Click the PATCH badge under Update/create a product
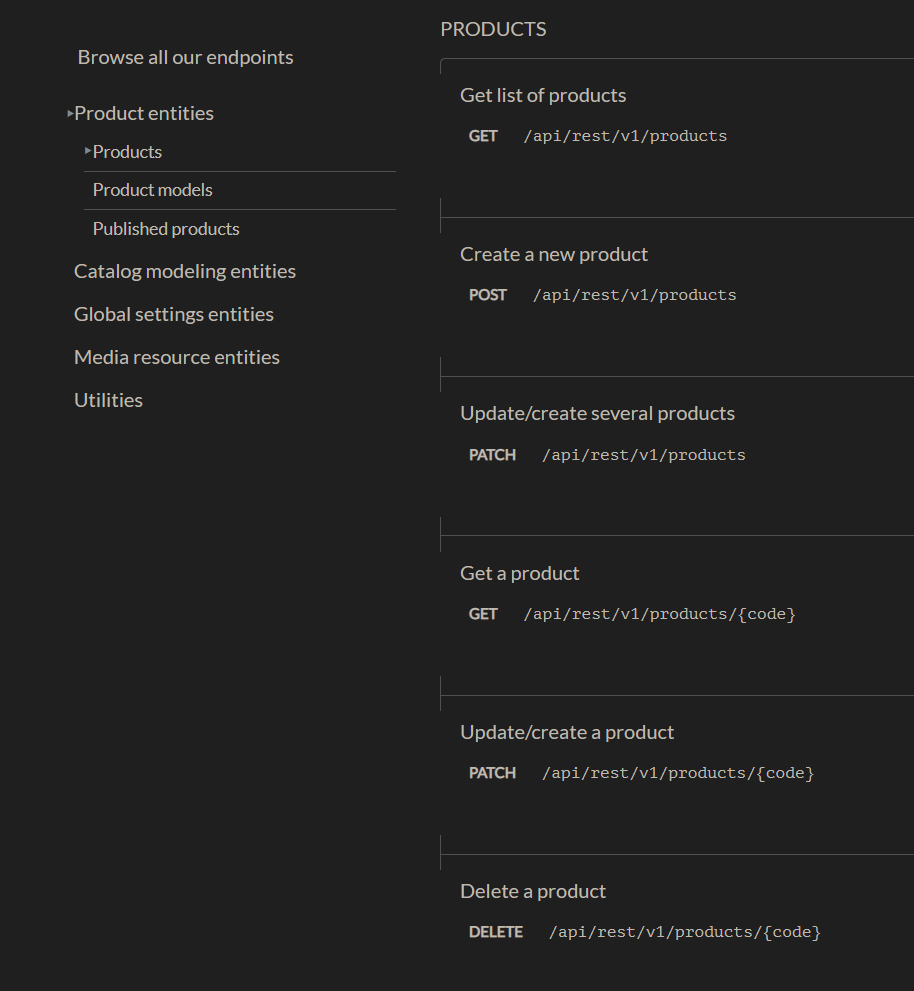 tap(492, 772)
